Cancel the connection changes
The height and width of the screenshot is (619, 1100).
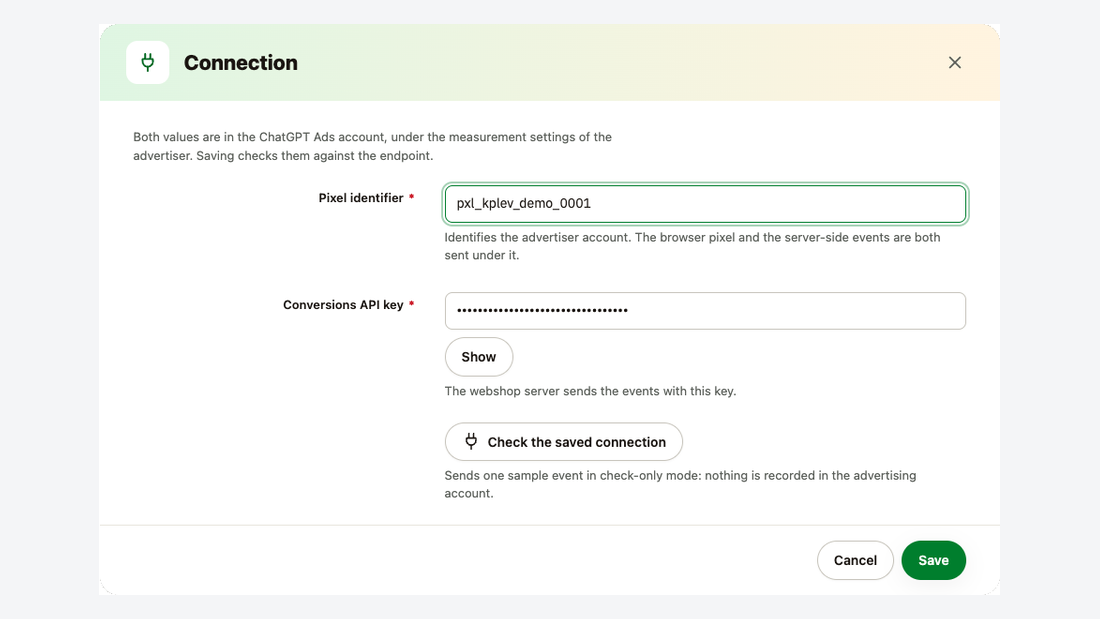(855, 560)
